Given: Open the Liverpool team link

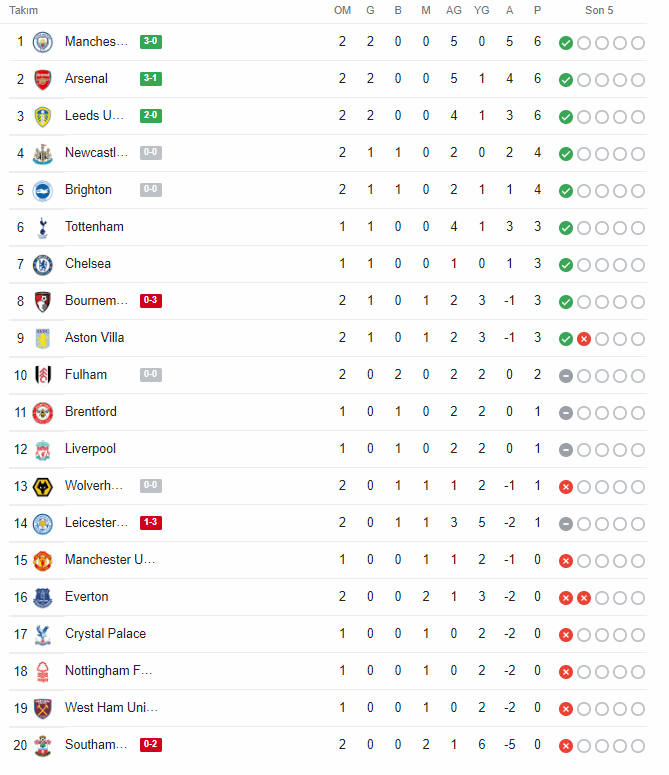Looking at the screenshot, I should 90,448.
